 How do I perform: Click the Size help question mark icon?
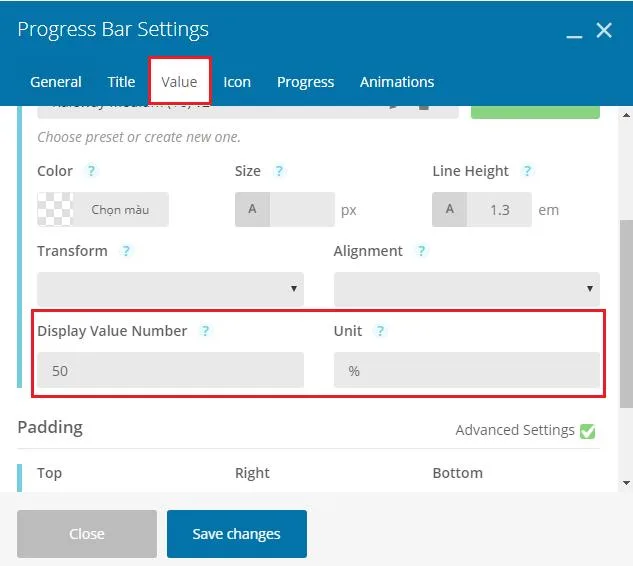(279, 171)
